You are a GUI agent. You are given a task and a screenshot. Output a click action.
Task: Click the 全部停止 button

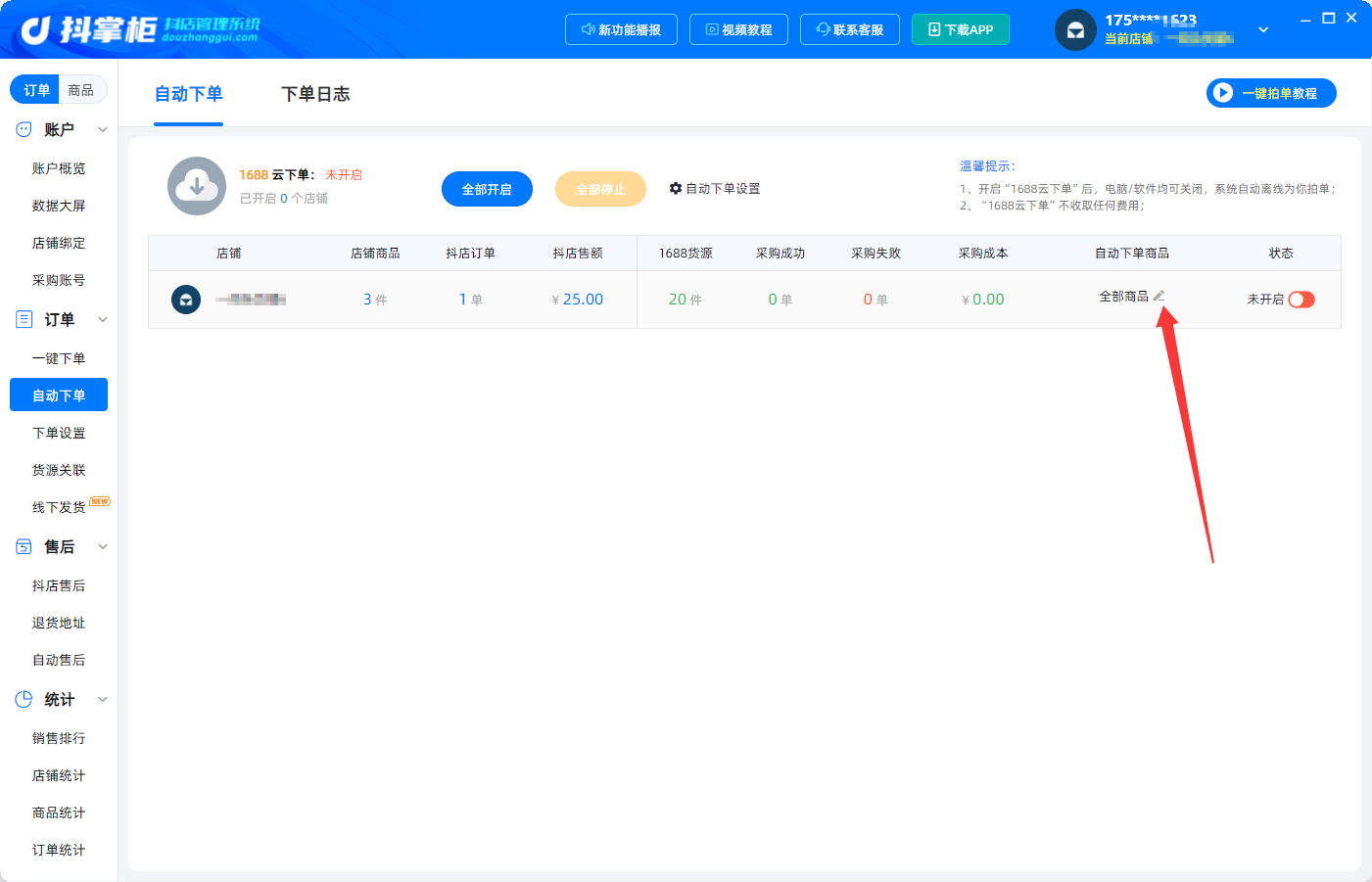coord(600,189)
